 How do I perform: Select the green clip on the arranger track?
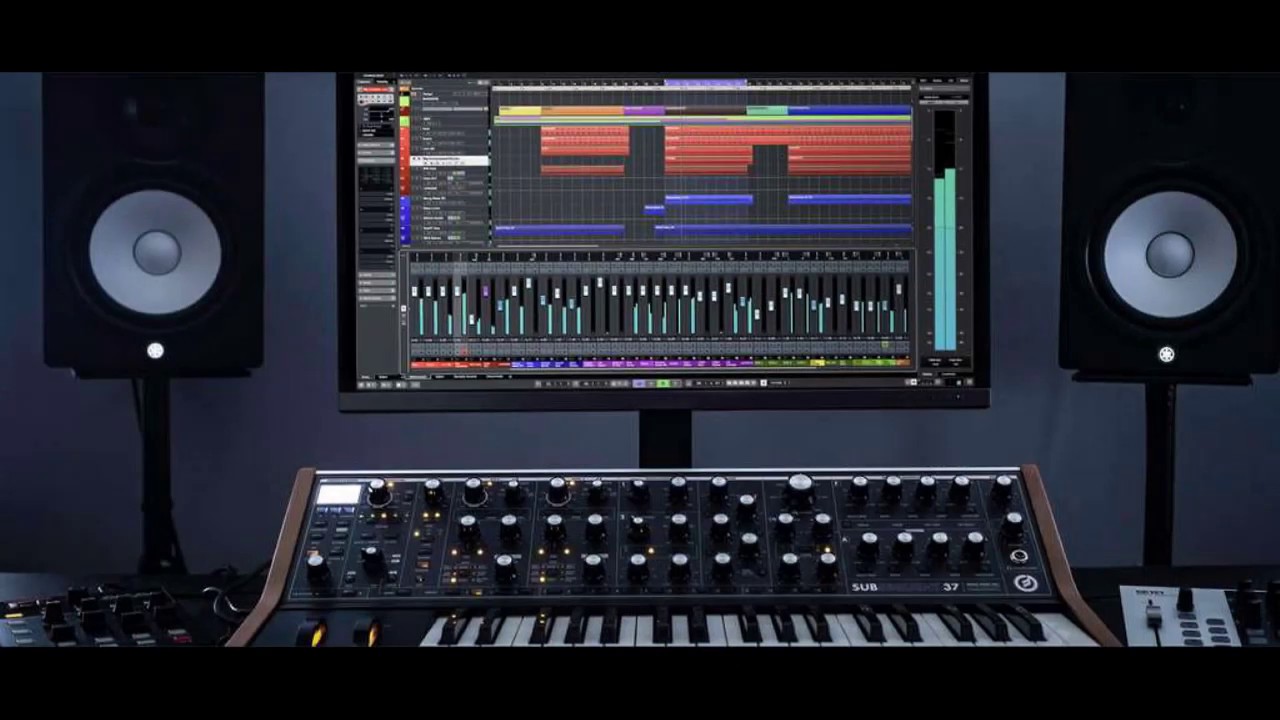[x=767, y=110]
